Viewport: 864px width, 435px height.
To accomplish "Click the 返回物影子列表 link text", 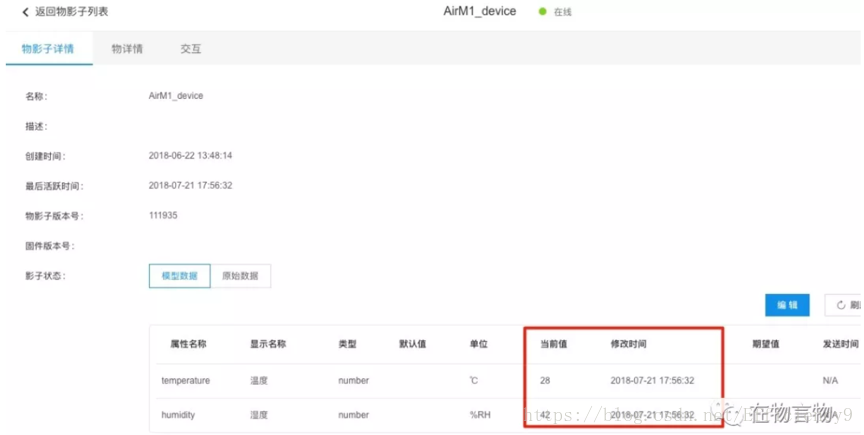I will pos(72,12).
